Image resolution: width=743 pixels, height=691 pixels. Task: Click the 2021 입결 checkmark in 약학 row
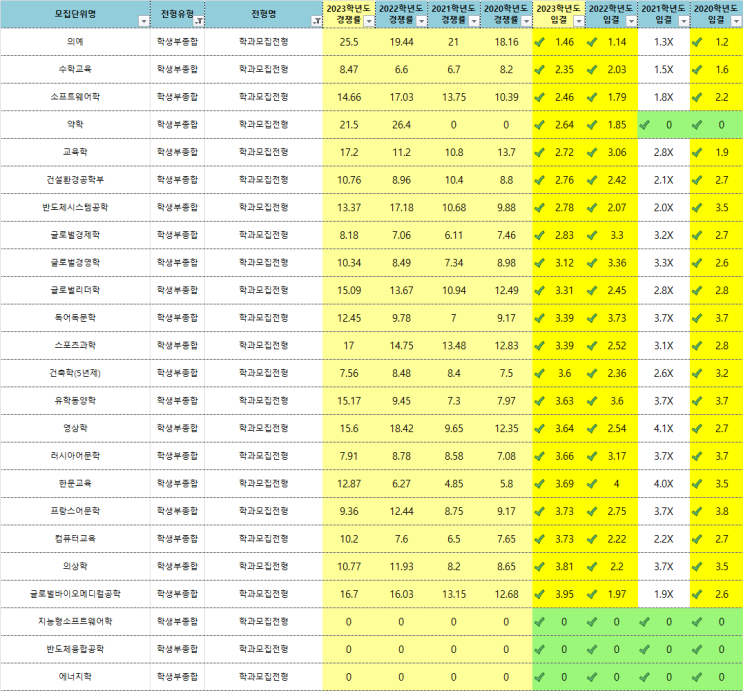click(644, 126)
